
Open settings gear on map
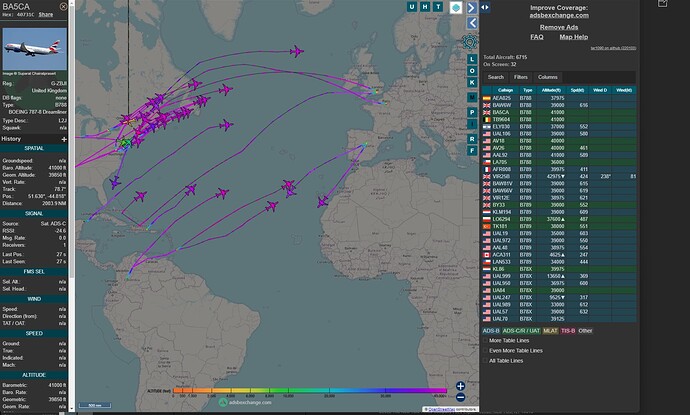tap(470, 42)
